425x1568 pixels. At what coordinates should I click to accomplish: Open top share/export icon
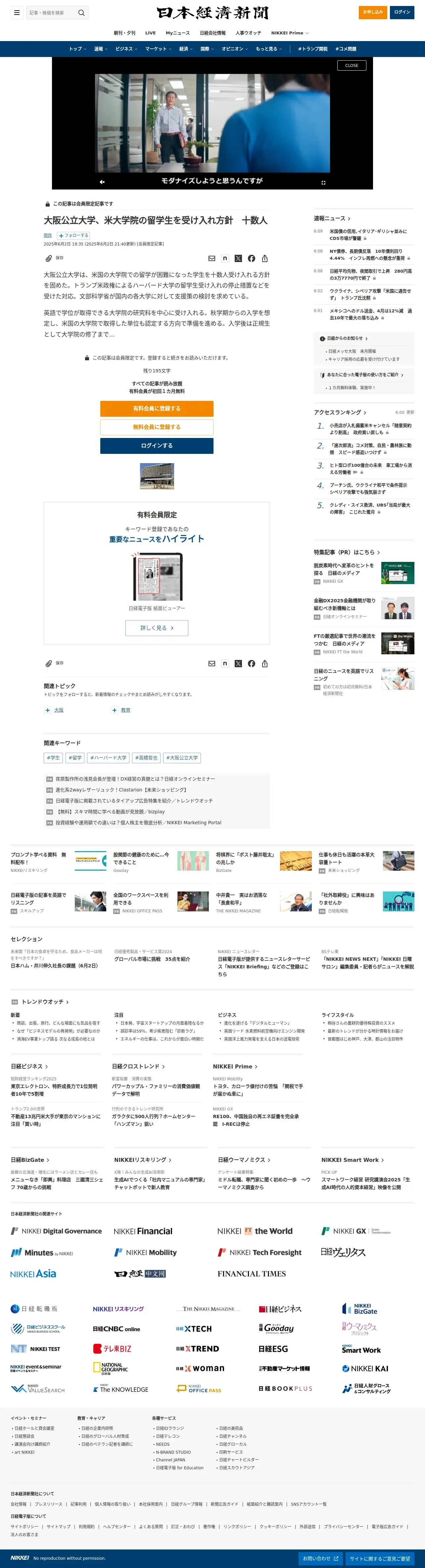pyautogui.click(x=264, y=258)
